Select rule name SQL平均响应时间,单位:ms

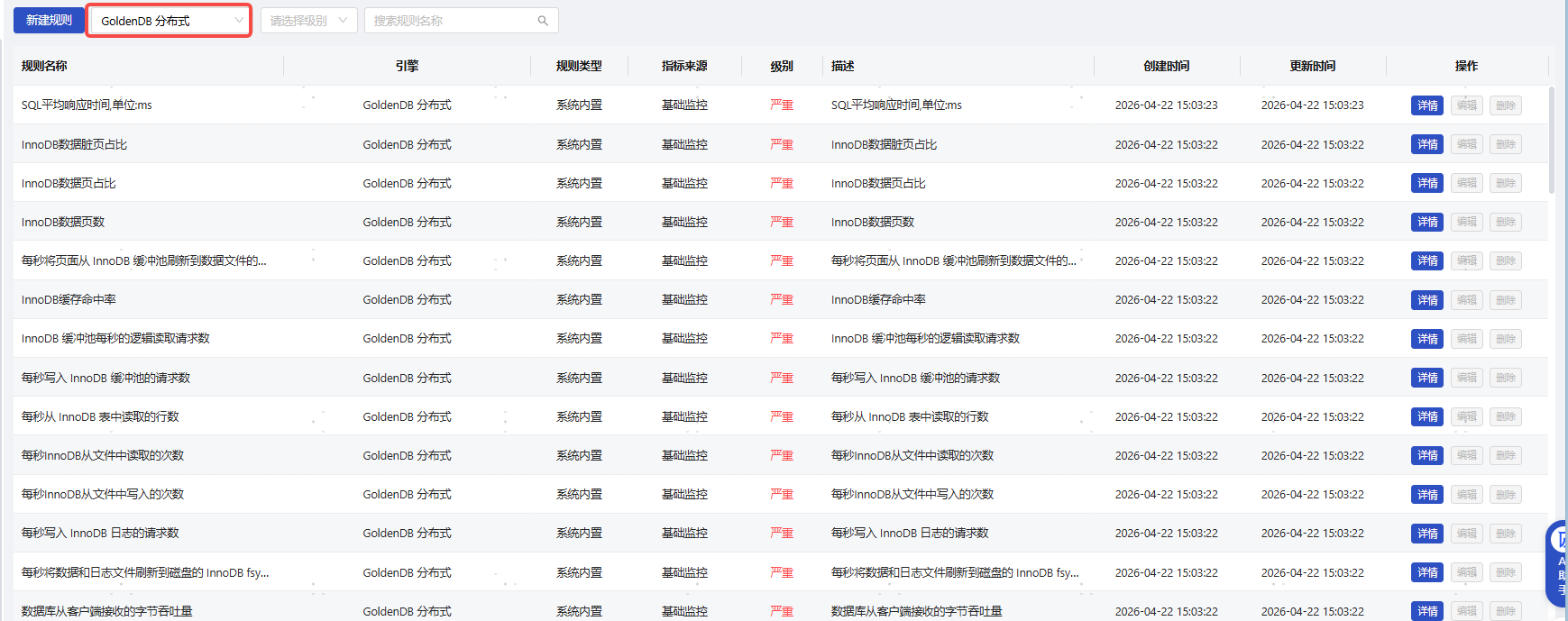click(87, 105)
